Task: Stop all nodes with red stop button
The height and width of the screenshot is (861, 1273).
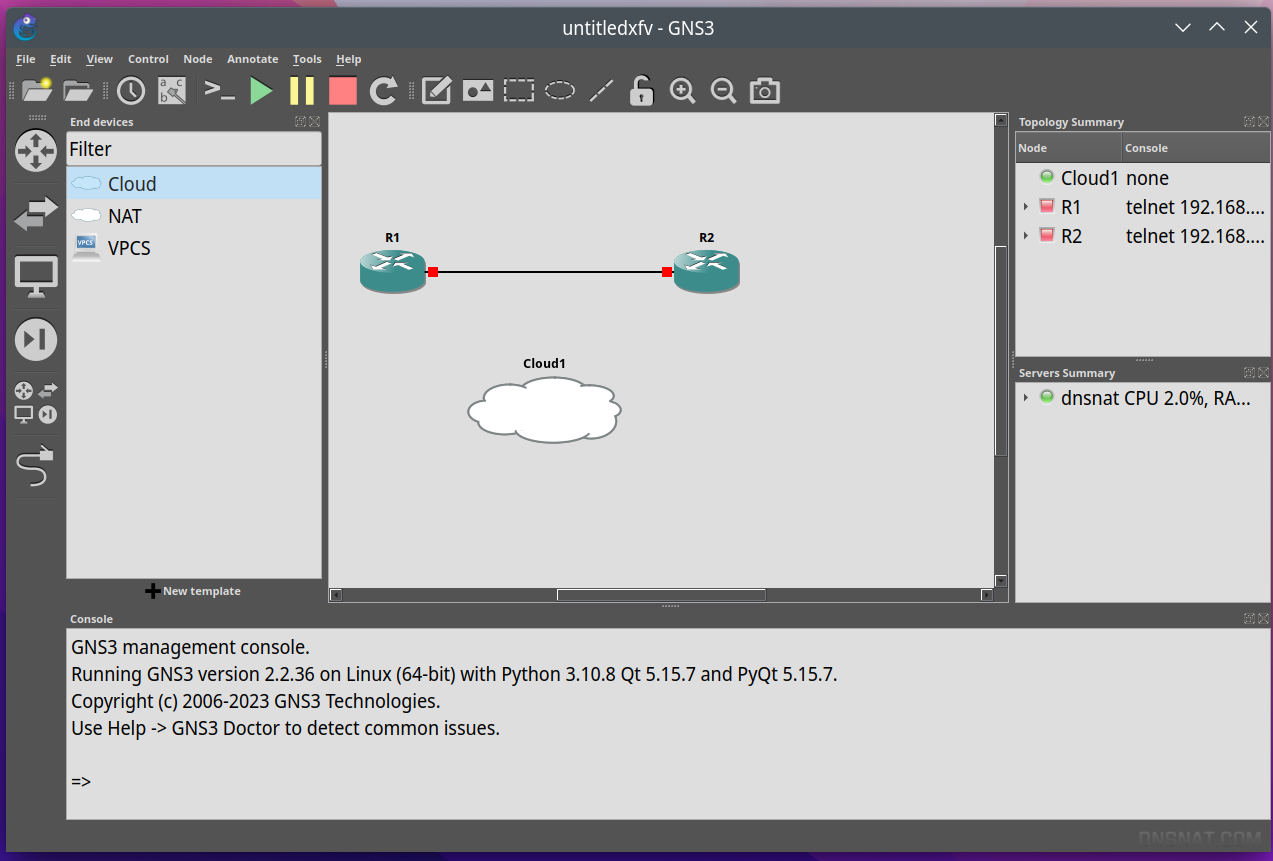Action: (343, 91)
